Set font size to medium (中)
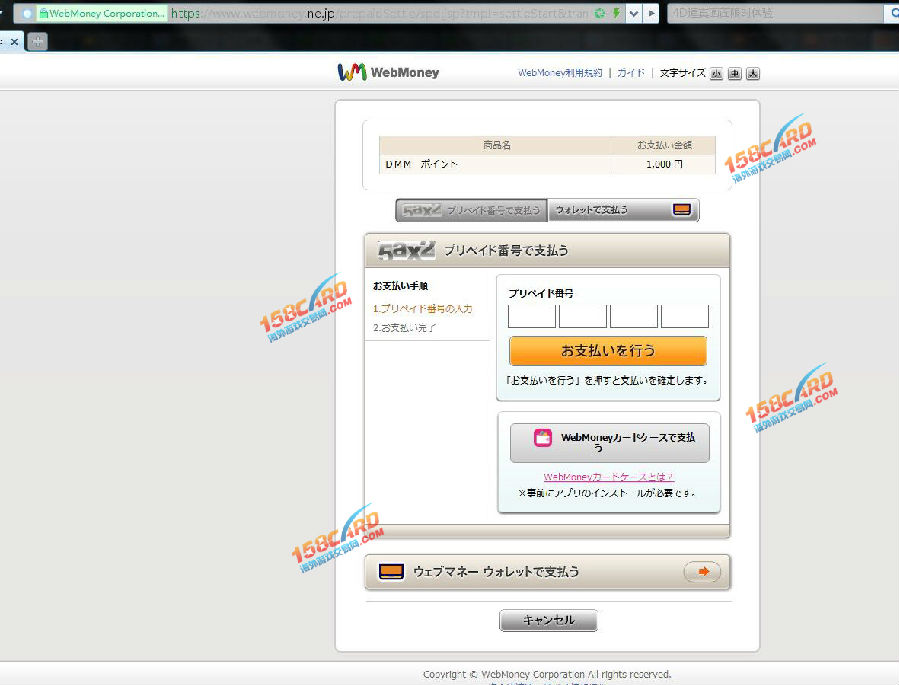899x685 pixels. 734,73
